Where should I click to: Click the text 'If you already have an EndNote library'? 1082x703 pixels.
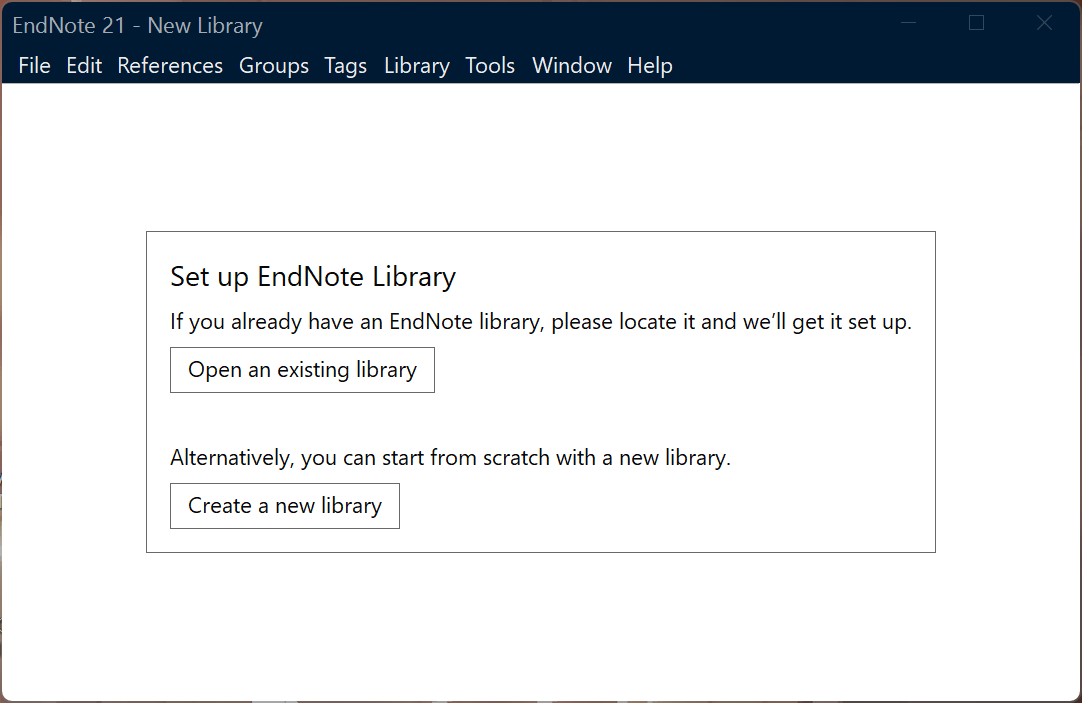(356, 322)
